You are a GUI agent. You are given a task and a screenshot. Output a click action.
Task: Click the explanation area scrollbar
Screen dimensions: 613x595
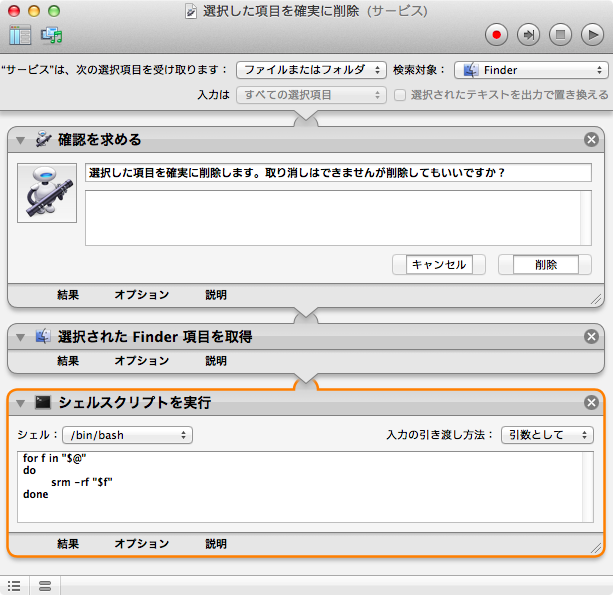(x=586, y=218)
